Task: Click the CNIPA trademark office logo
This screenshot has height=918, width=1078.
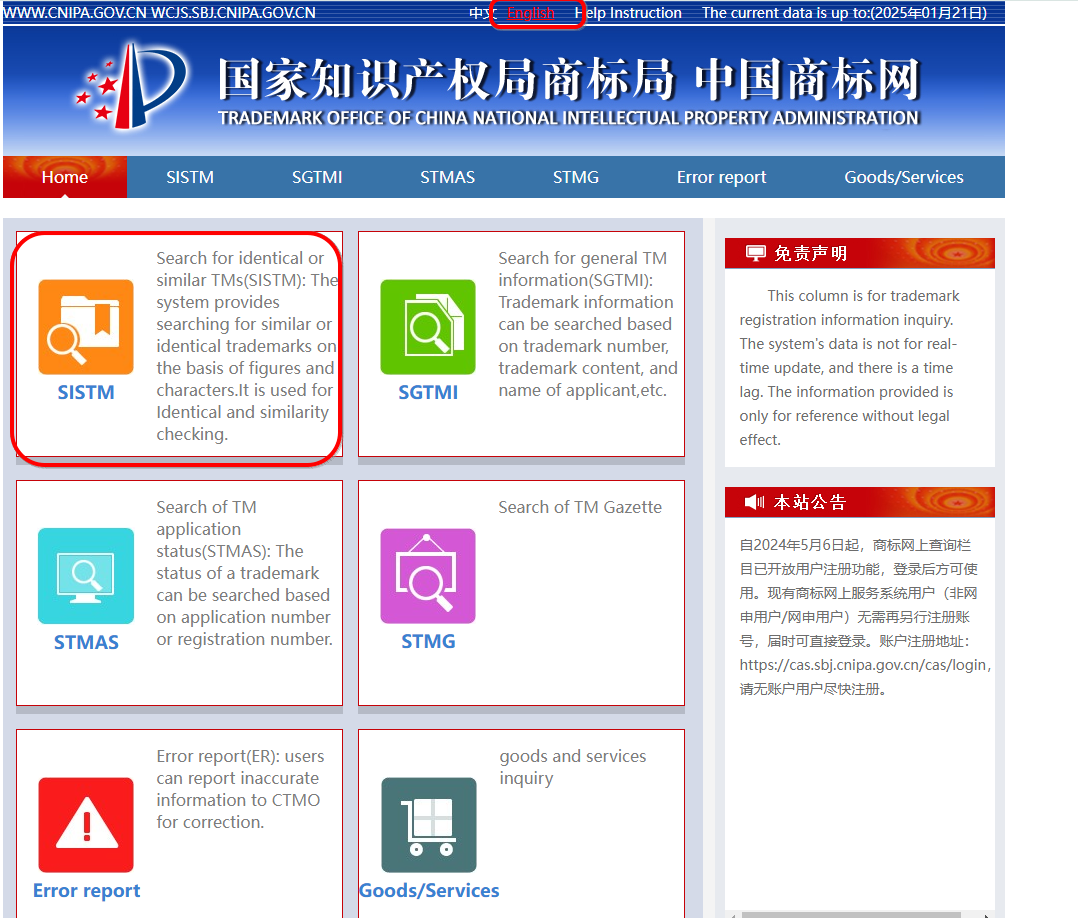Action: pos(131,86)
